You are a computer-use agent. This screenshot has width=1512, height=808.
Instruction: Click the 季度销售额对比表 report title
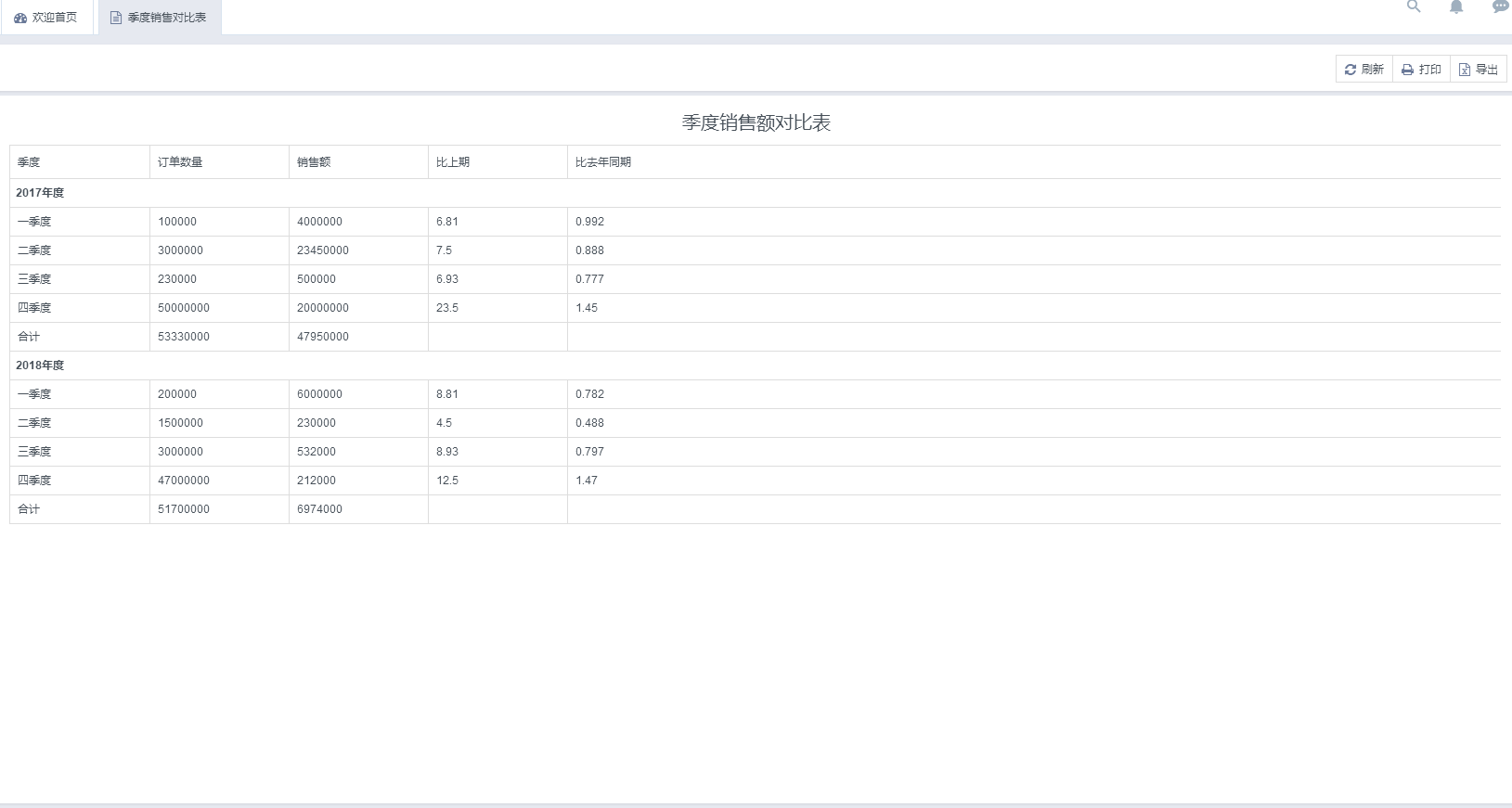click(x=756, y=122)
